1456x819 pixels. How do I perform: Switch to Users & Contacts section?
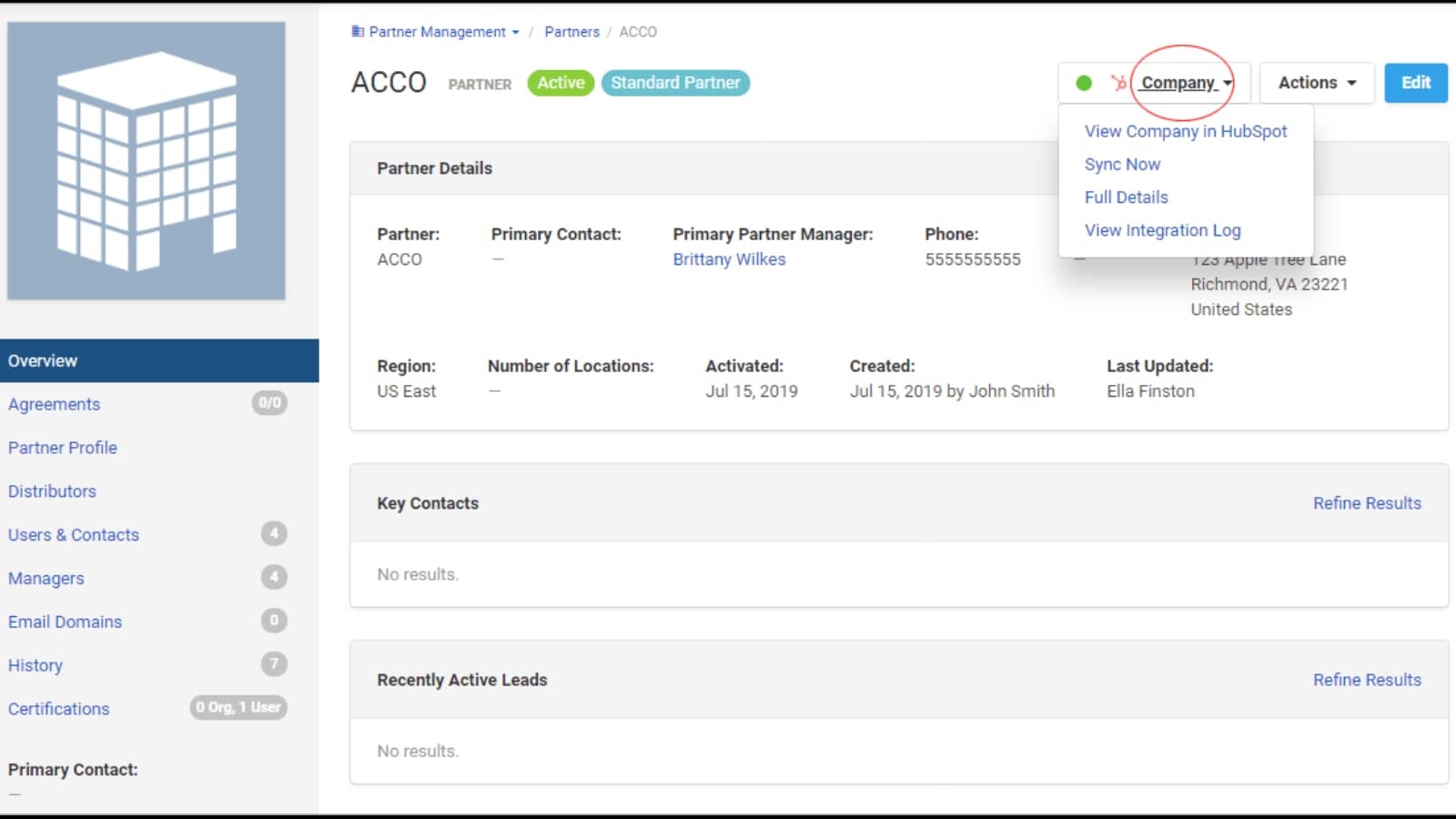74,535
